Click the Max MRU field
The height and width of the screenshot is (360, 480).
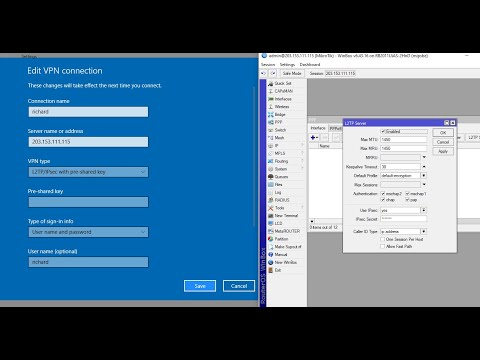tap(403, 148)
